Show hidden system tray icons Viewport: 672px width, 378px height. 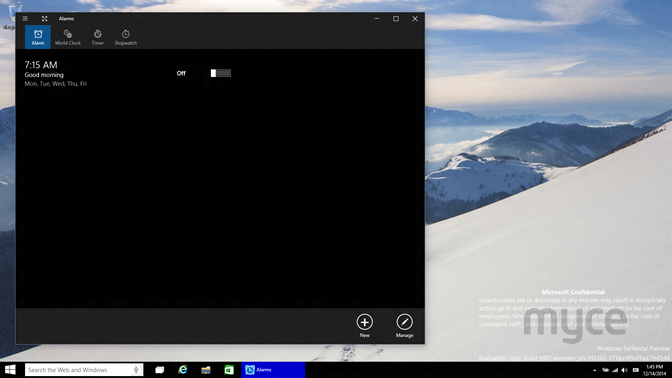point(594,370)
